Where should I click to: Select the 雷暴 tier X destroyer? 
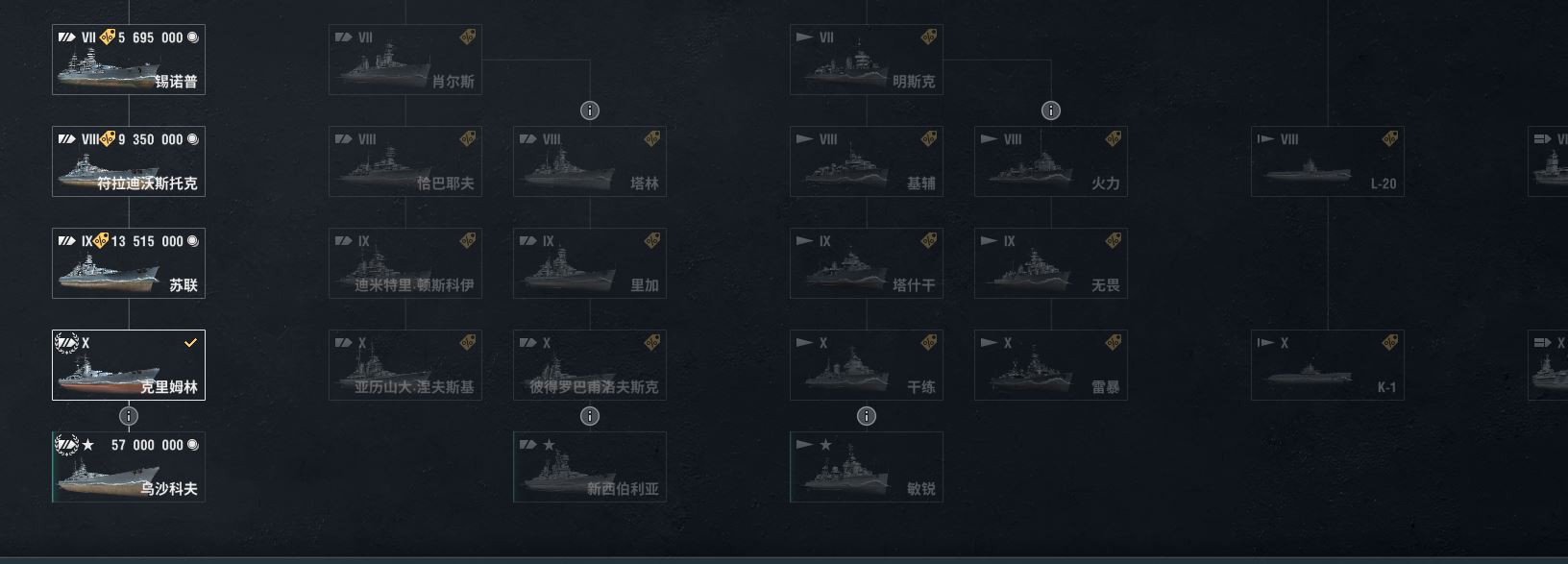coord(1051,366)
